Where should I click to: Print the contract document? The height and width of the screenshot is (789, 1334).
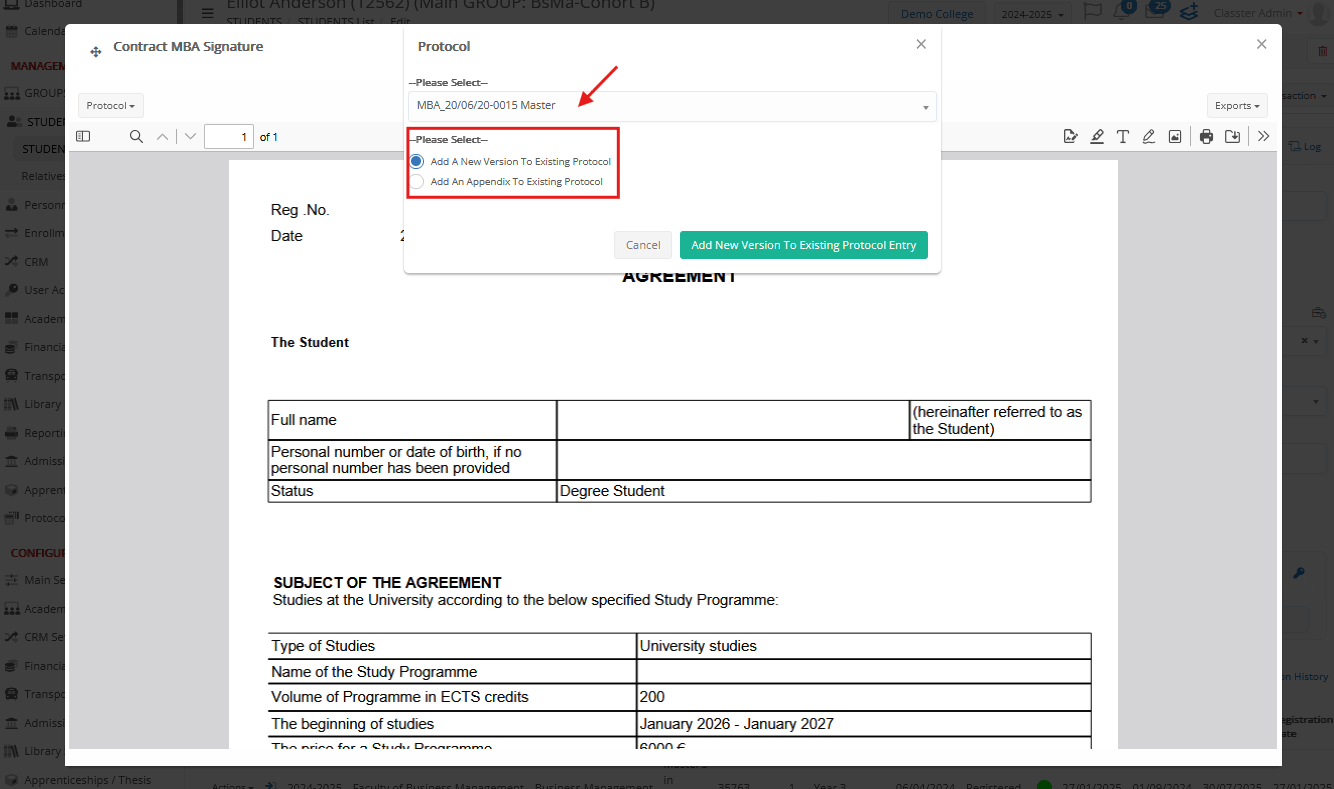point(1206,137)
